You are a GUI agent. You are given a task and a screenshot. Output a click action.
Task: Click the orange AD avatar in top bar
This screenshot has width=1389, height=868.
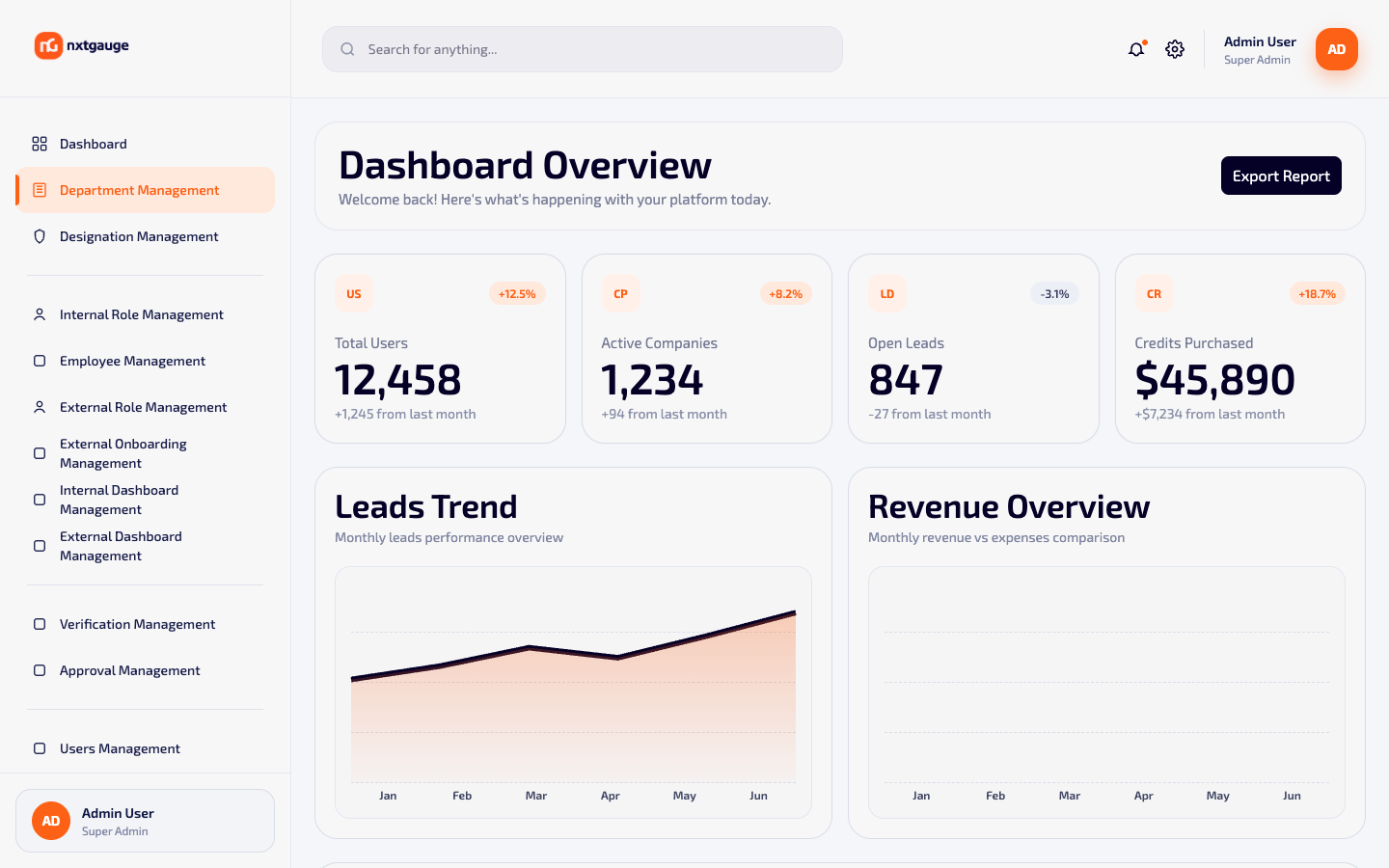[1337, 49]
